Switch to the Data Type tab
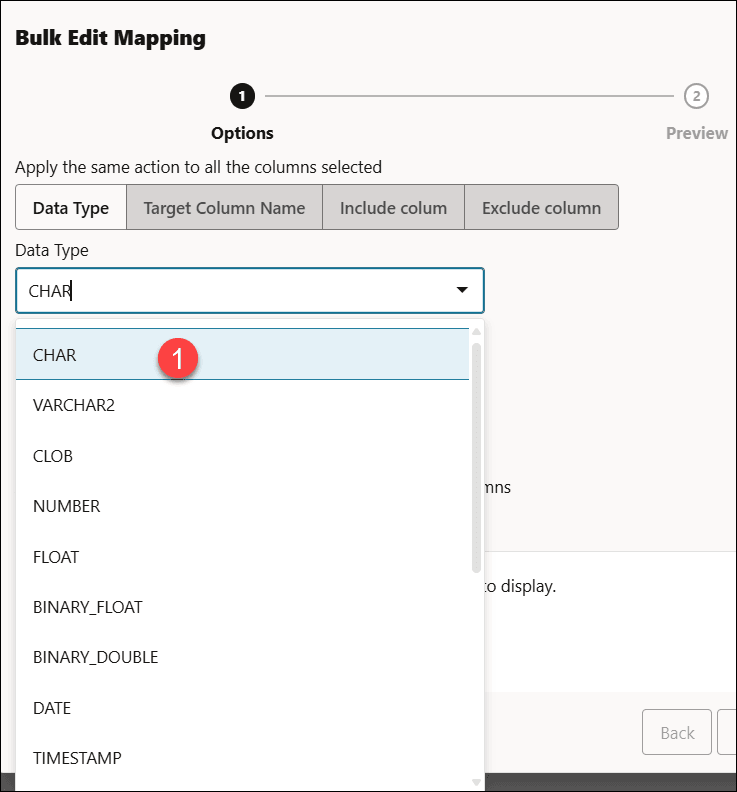 [71, 208]
